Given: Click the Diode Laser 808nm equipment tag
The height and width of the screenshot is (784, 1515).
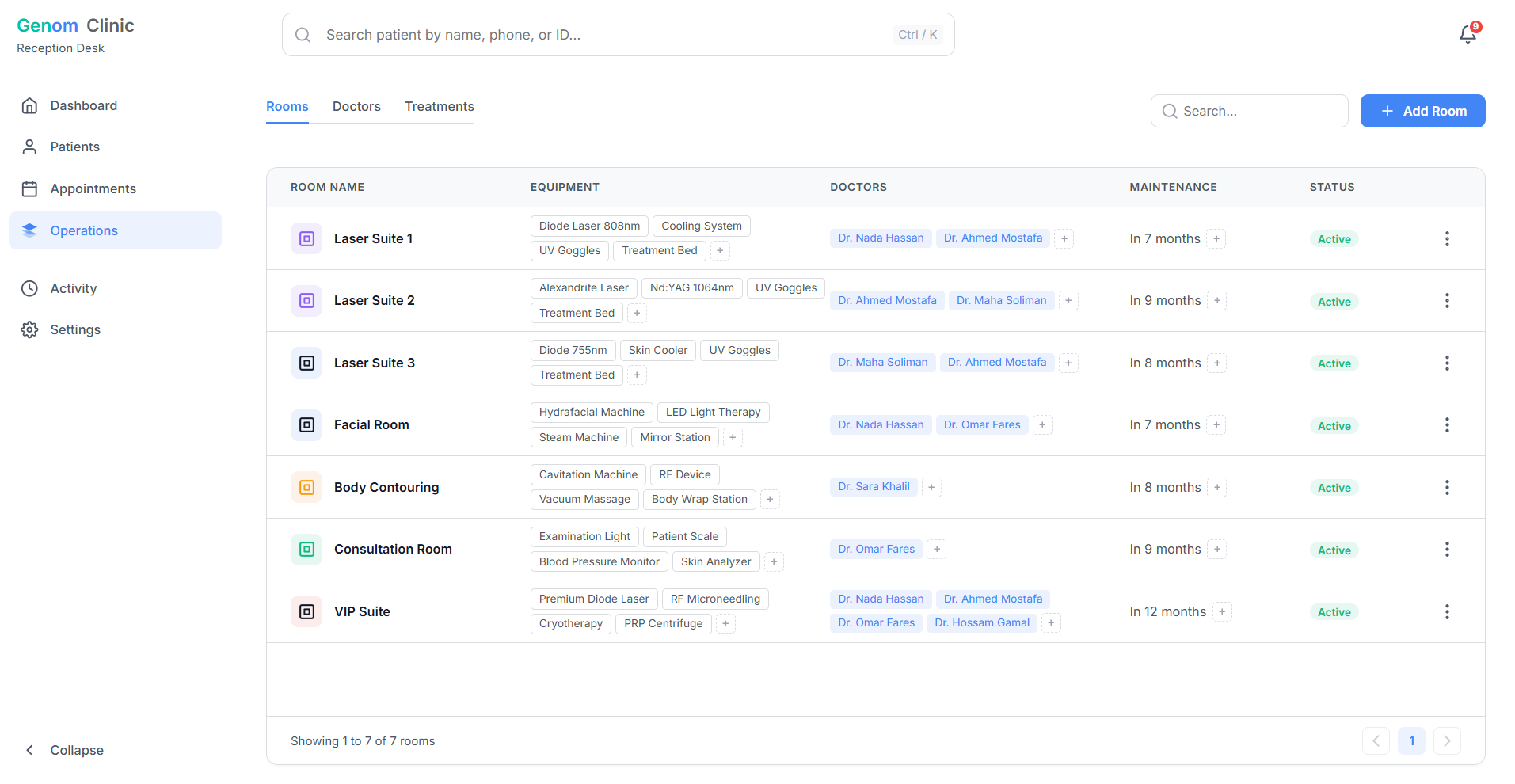Looking at the screenshot, I should pos(590,226).
